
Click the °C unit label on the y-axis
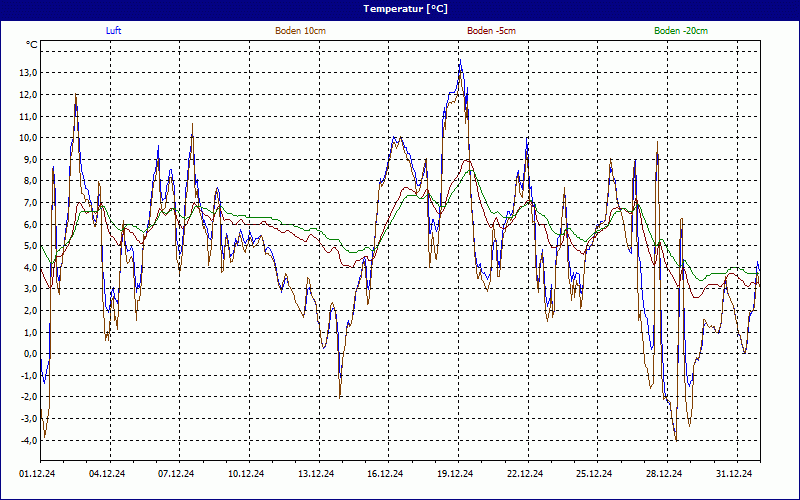pyautogui.click(x=32, y=45)
